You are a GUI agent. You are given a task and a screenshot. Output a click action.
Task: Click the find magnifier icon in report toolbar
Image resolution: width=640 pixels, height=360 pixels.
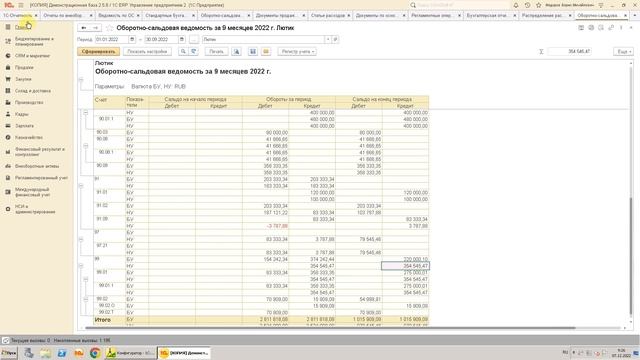(183, 51)
